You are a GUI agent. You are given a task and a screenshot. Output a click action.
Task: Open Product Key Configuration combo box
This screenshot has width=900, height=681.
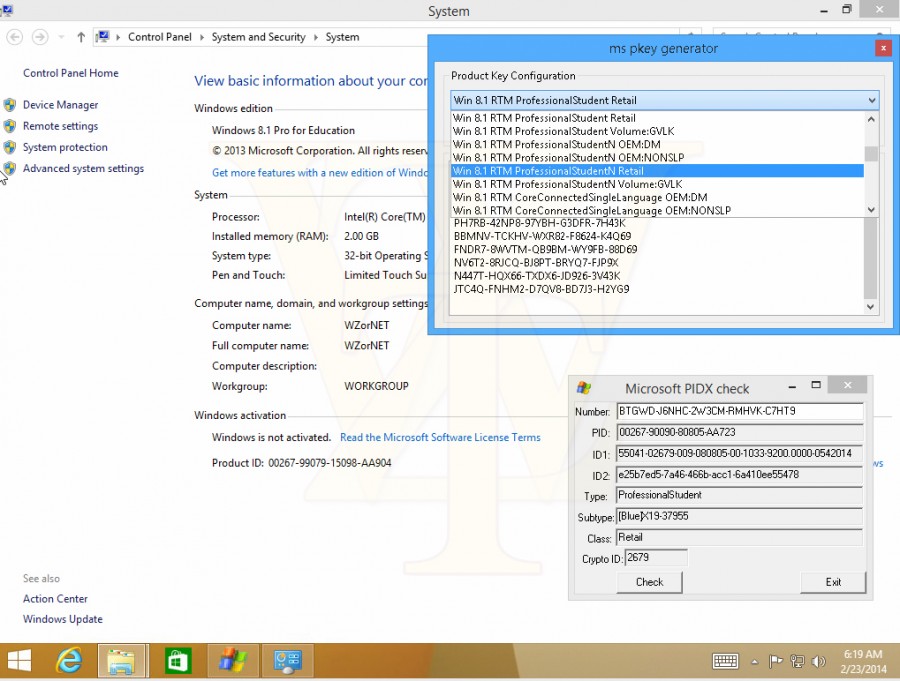pyautogui.click(x=664, y=100)
